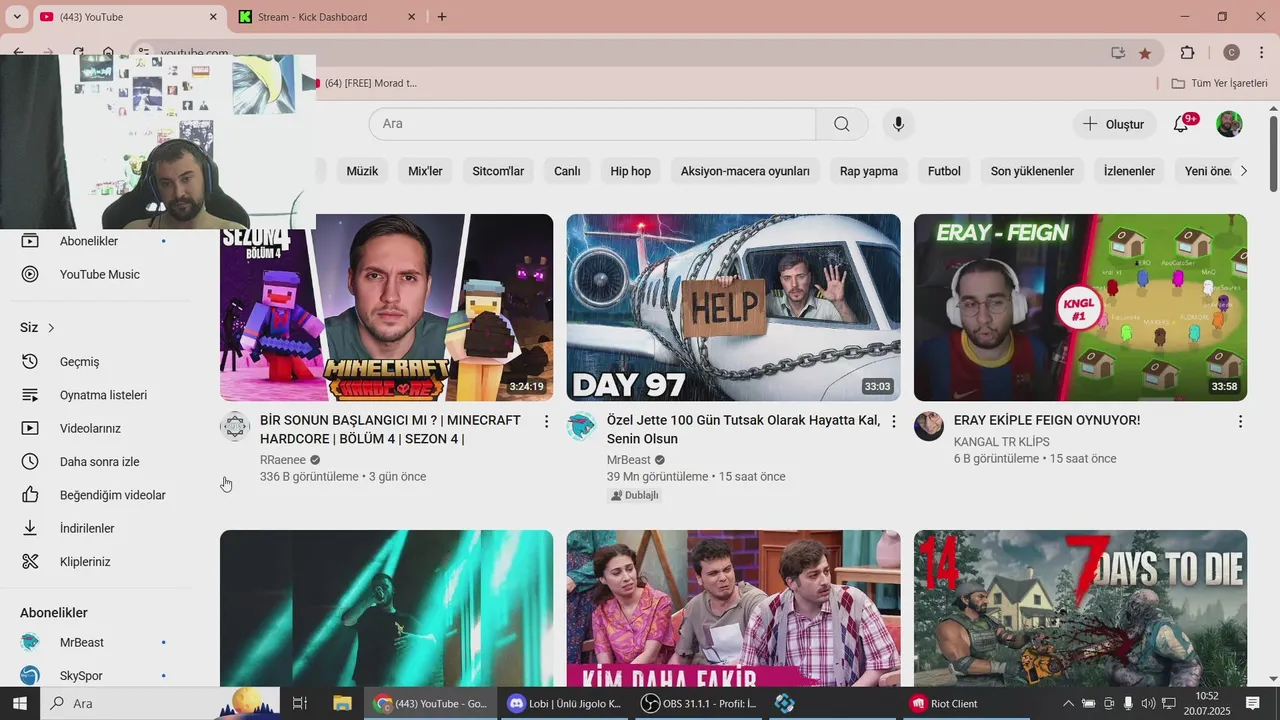The height and width of the screenshot is (720, 1280).
Task: Click the Özel Jette 100 Gün title
Action: point(743,430)
